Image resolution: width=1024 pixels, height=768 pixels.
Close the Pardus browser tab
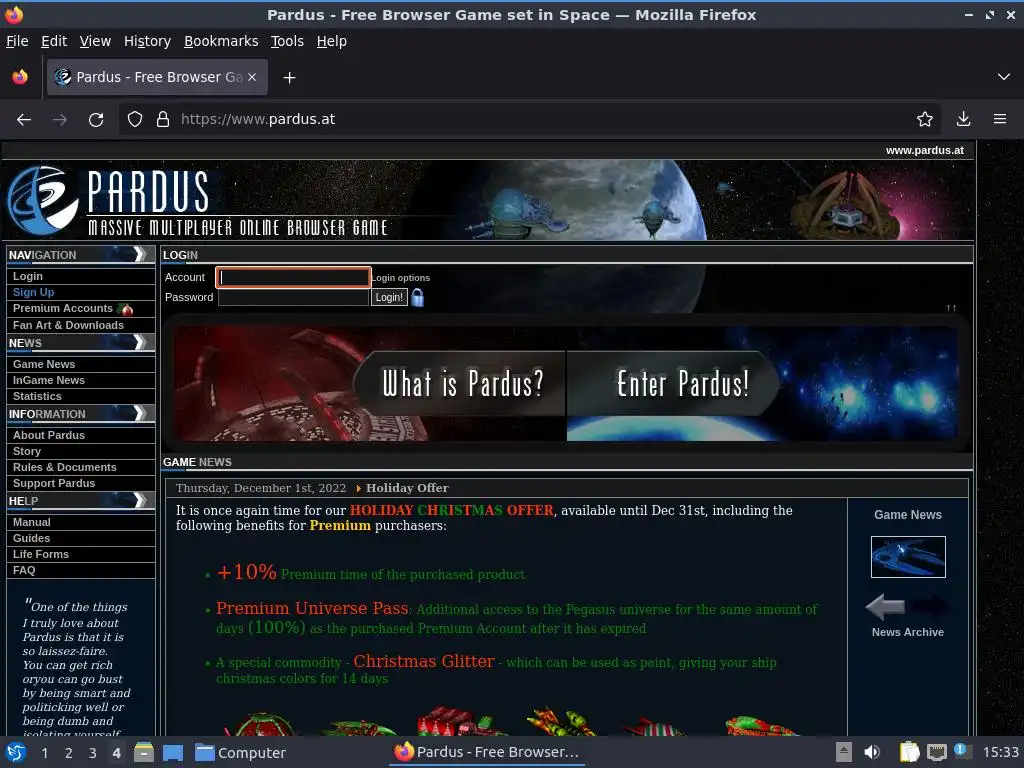[252, 77]
